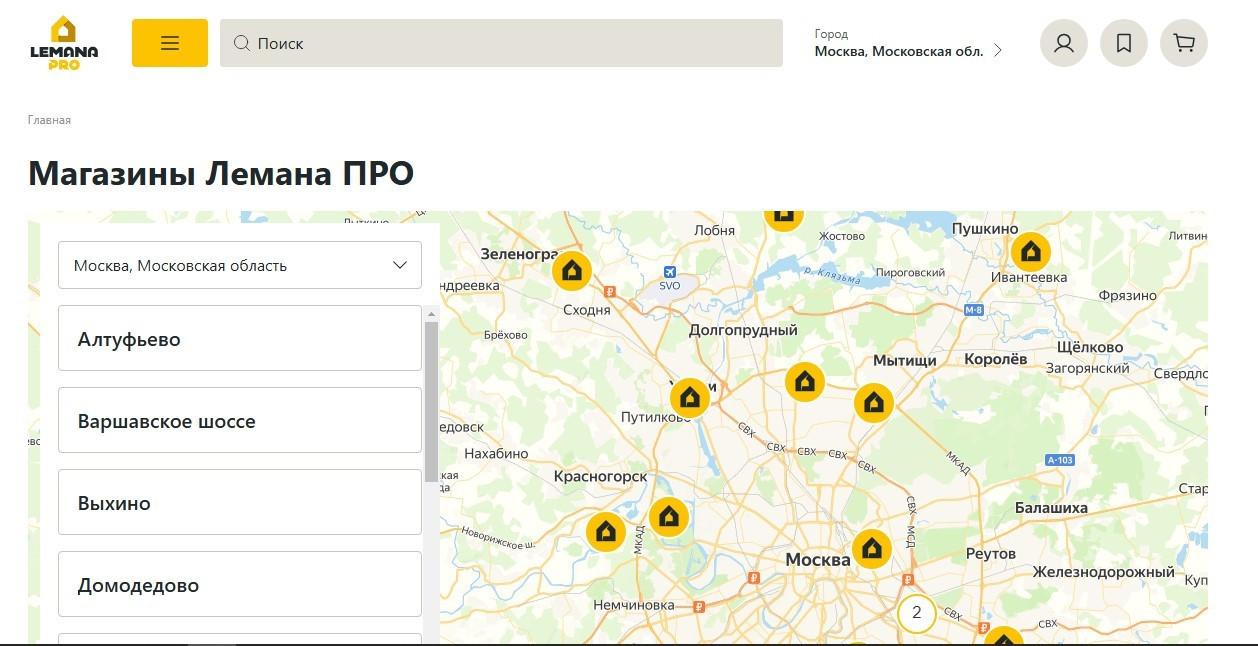The height and width of the screenshot is (646, 1258).
Task: Go to Главная breadcrumb link
Action: pos(49,120)
